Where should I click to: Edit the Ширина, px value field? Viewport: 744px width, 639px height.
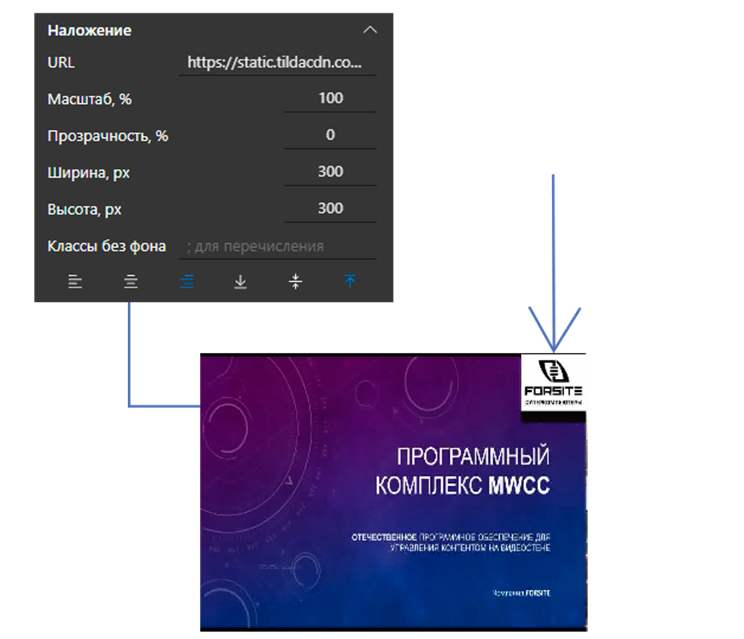point(330,172)
